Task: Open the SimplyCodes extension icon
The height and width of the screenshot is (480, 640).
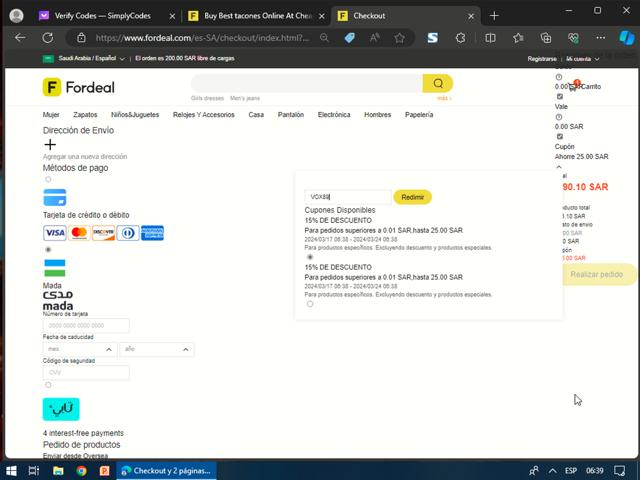Action: [433, 38]
